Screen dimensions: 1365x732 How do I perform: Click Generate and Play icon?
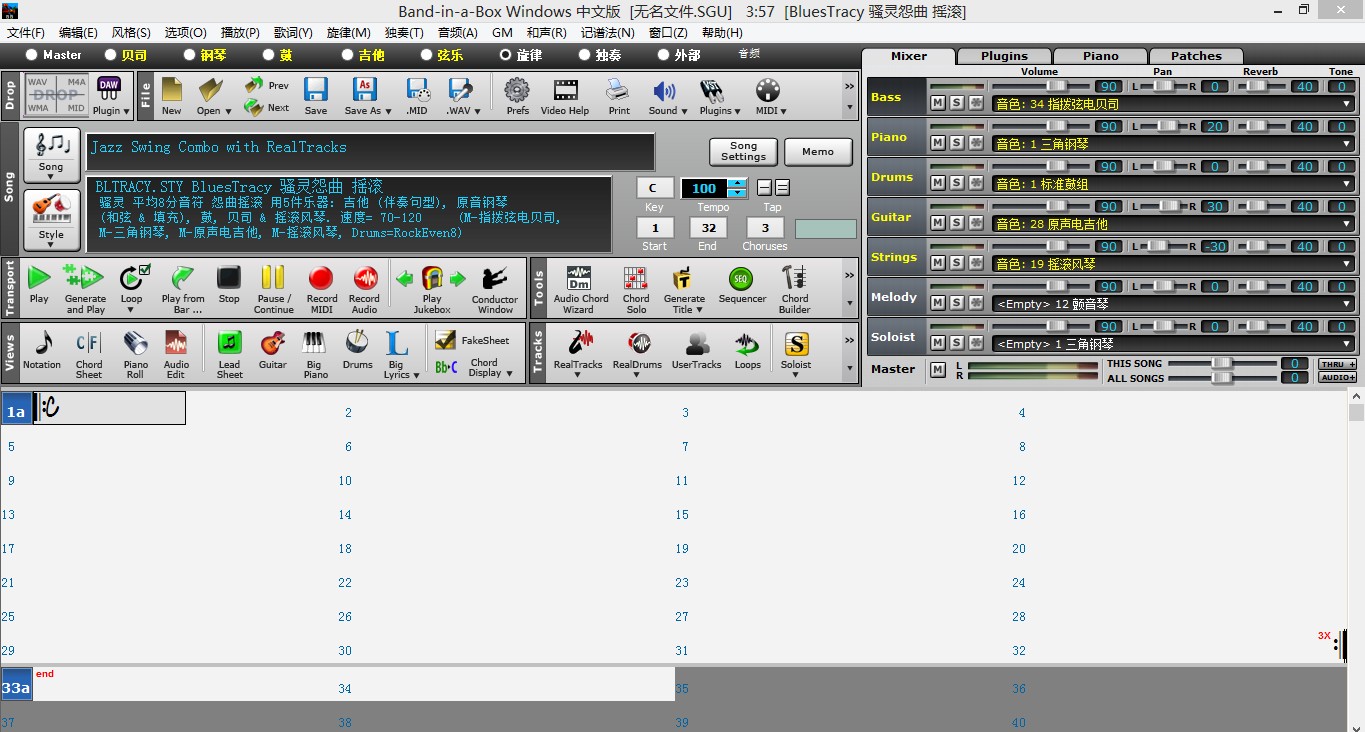click(x=85, y=288)
